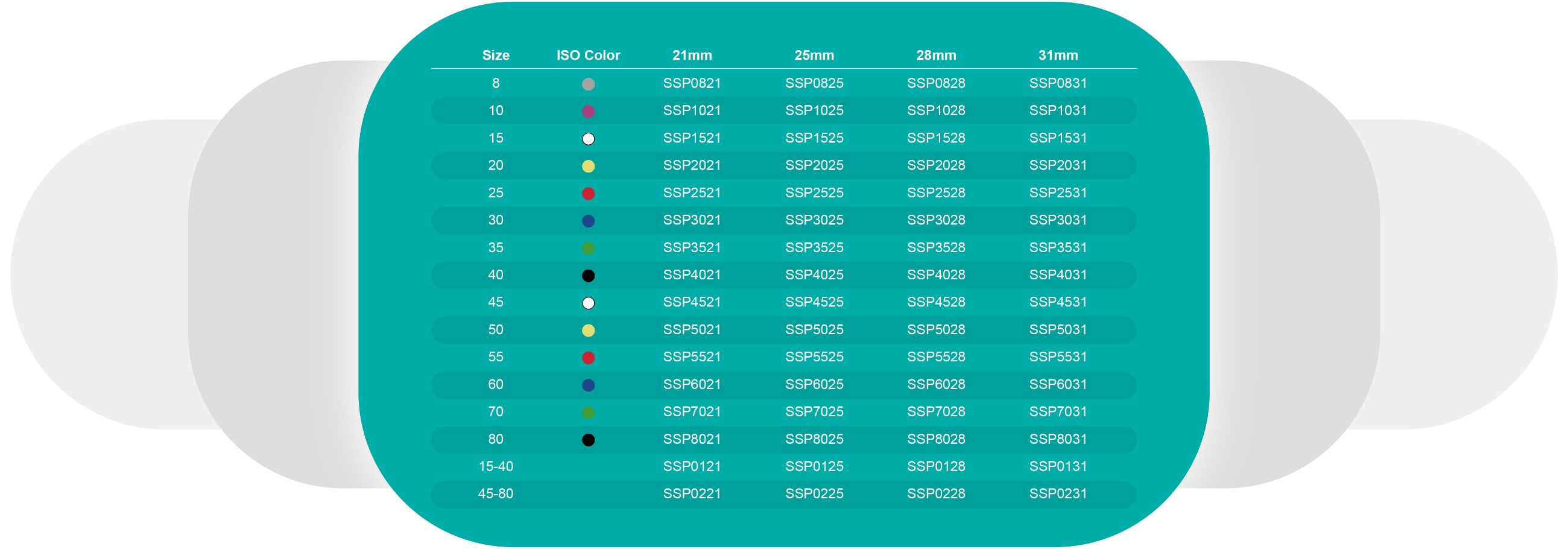Select the 21mm column header
1568x549 pixels.
[x=692, y=56]
